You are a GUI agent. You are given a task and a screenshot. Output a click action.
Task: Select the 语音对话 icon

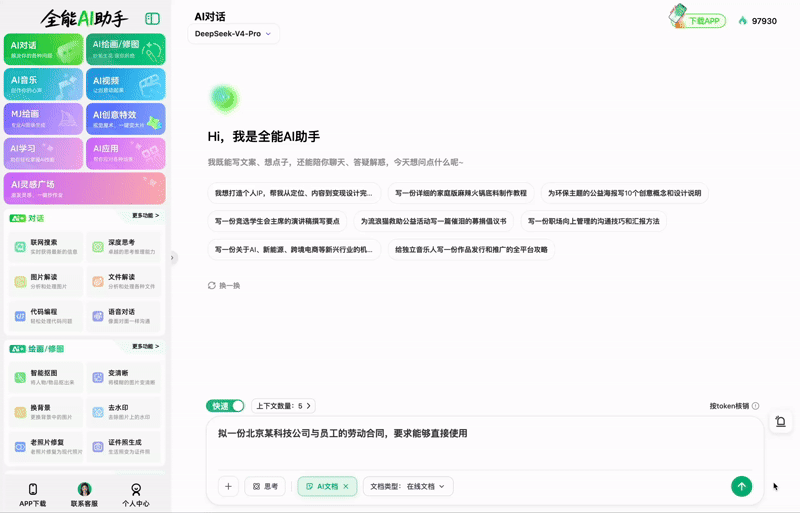(98, 316)
